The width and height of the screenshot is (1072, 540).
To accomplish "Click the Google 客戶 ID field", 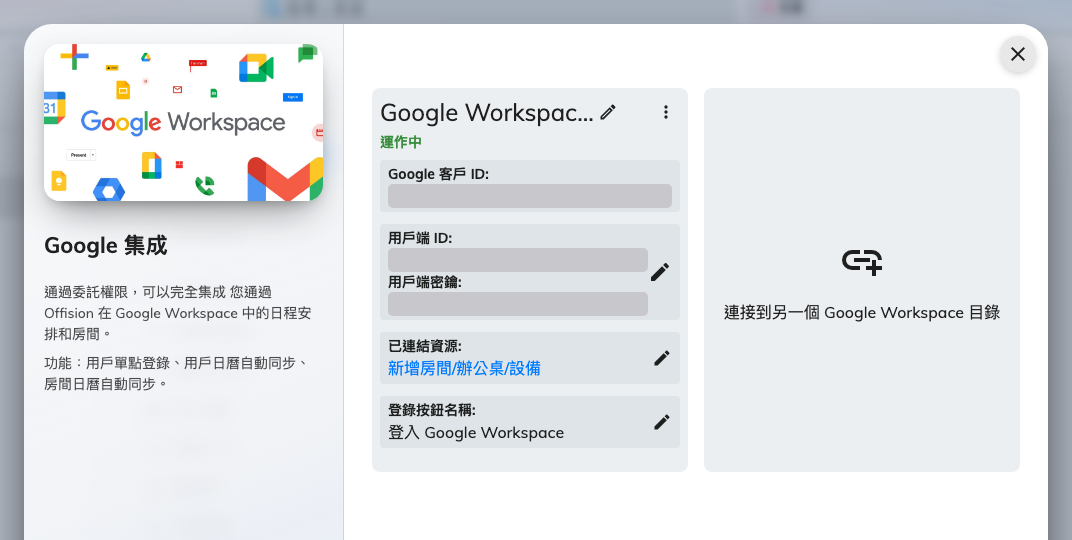I will point(530,196).
